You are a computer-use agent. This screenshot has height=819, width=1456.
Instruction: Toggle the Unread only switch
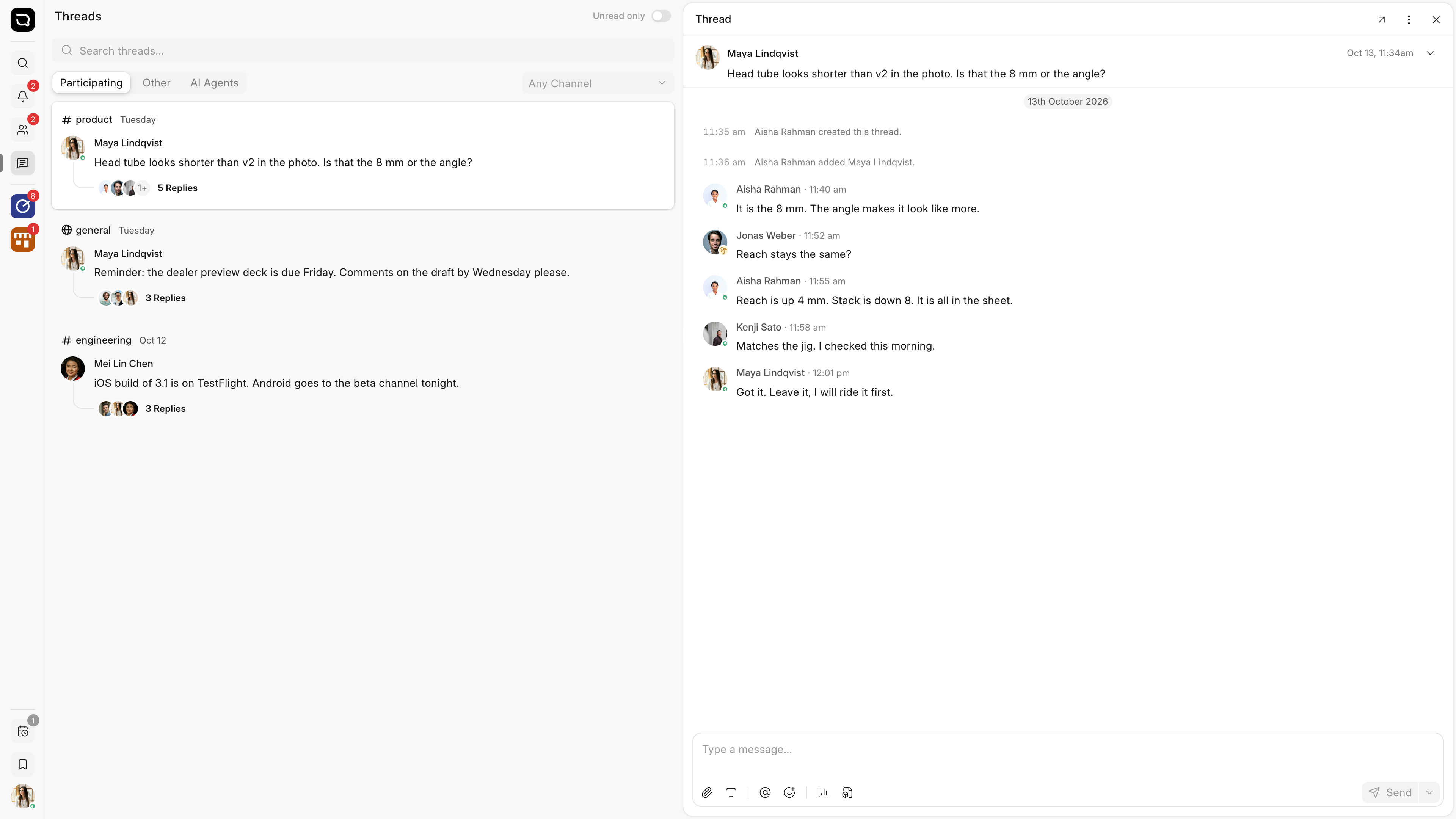point(661,16)
